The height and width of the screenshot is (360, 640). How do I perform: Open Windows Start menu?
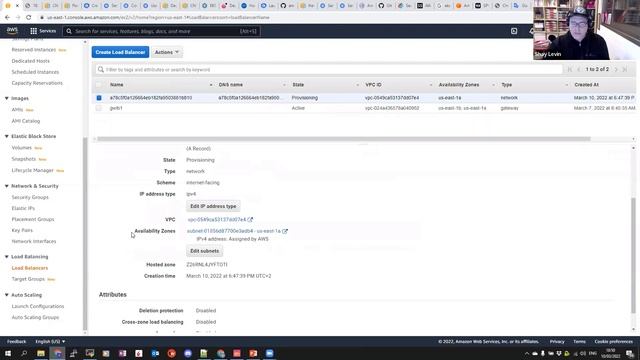pos(8,353)
